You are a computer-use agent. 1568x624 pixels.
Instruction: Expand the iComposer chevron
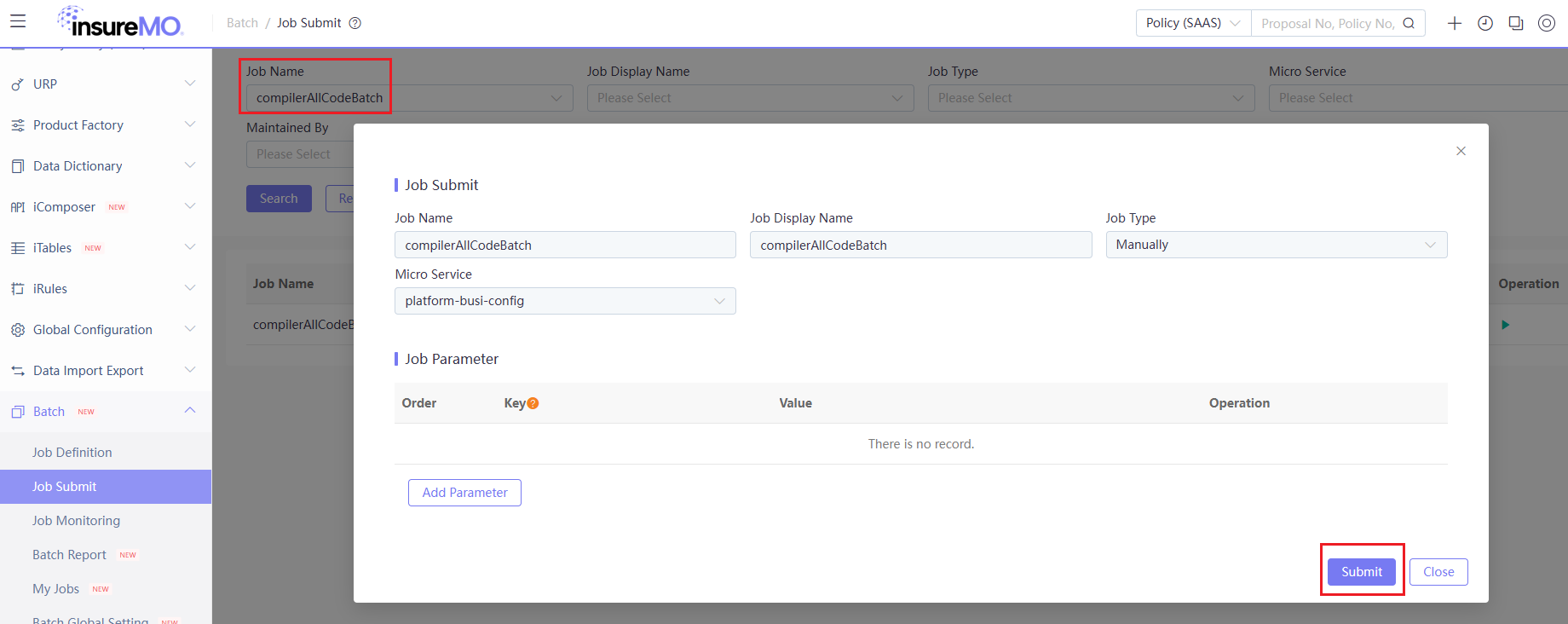click(190, 206)
